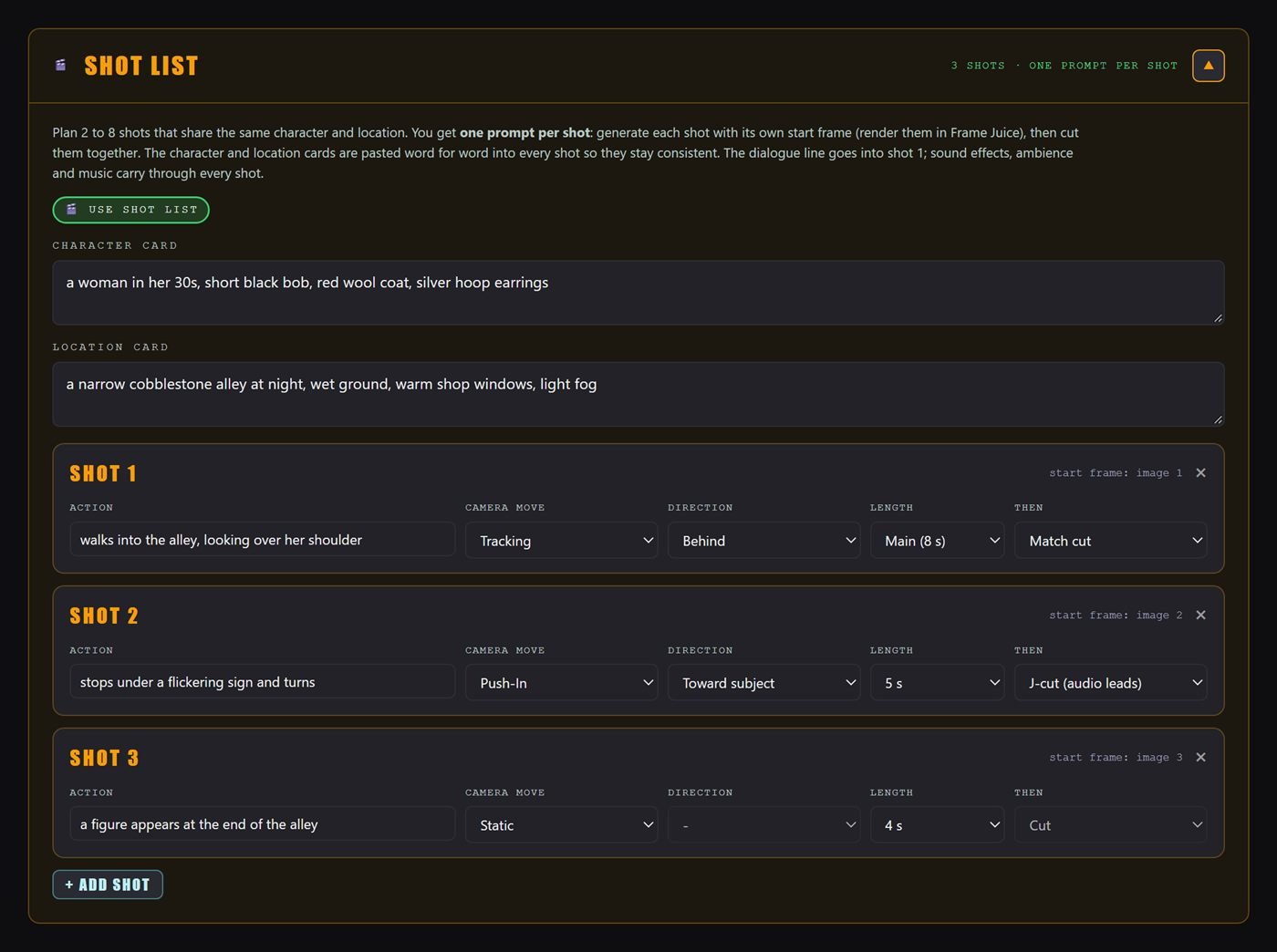
Task: Click the SHOT LIST title text
Action: (x=141, y=66)
